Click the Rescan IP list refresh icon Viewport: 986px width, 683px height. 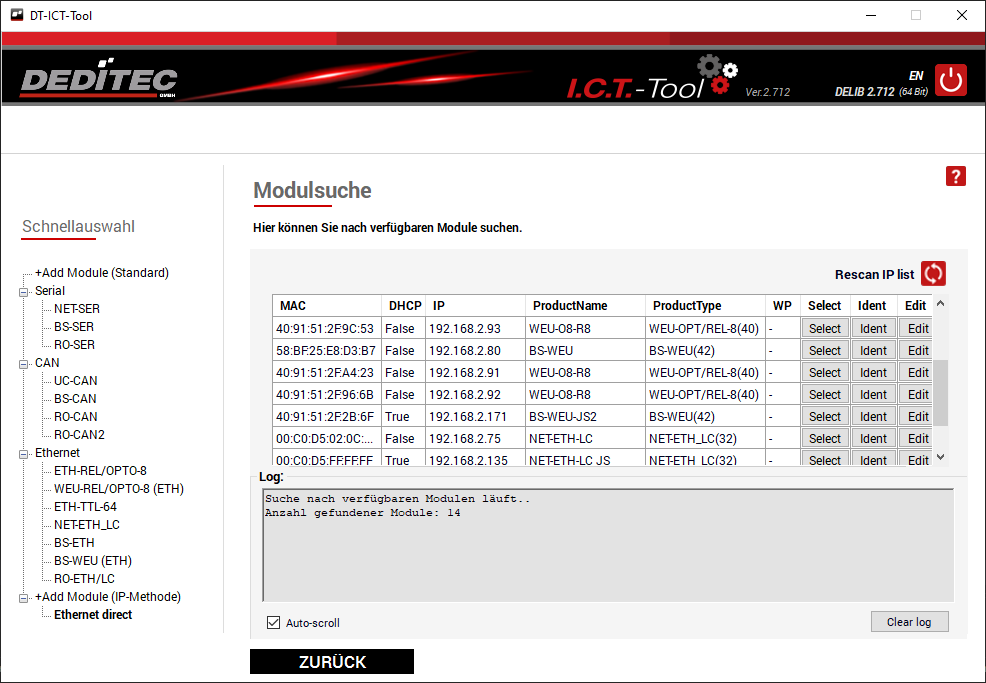click(933, 274)
